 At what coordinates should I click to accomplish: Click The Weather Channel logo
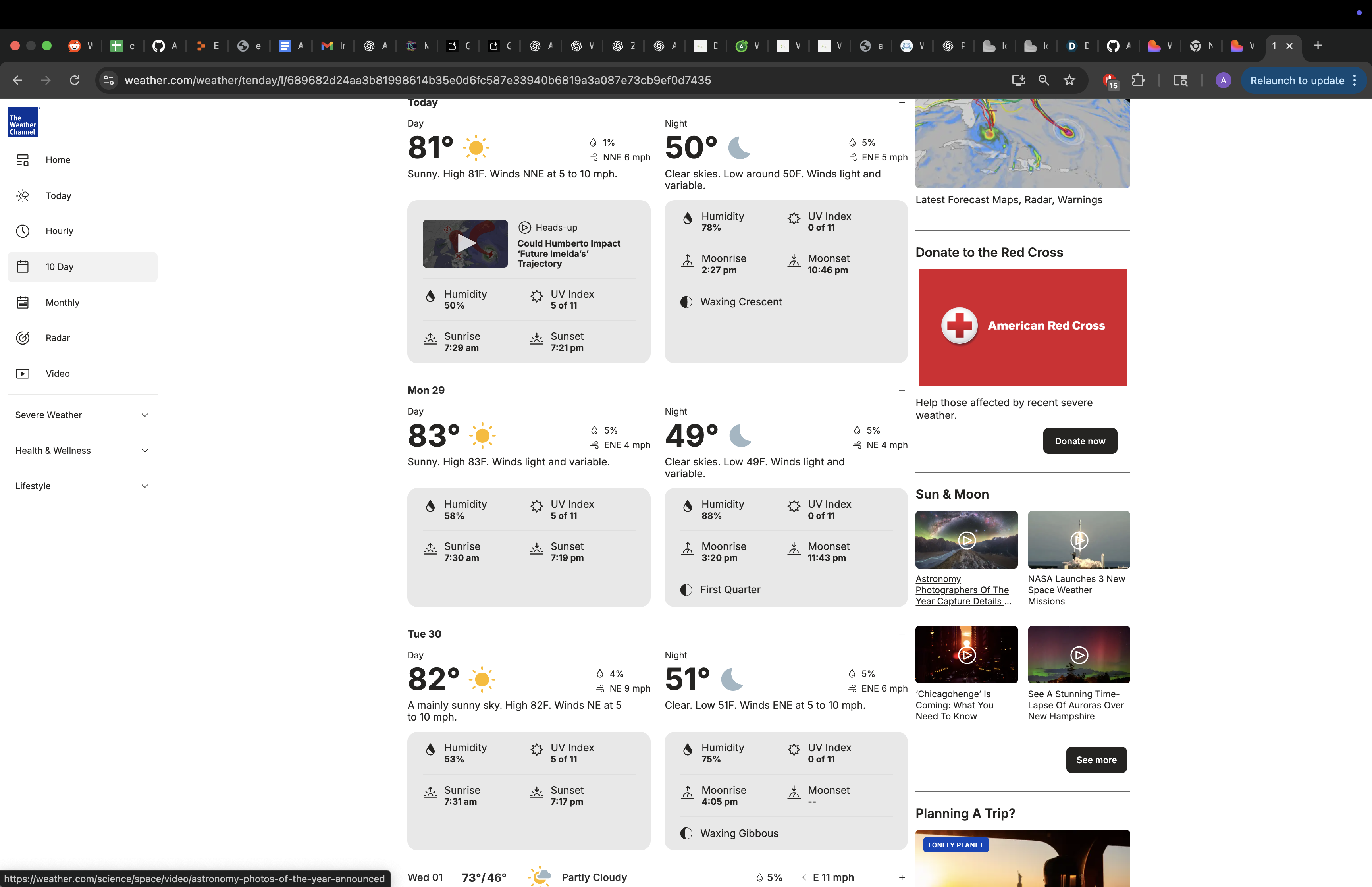point(23,122)
